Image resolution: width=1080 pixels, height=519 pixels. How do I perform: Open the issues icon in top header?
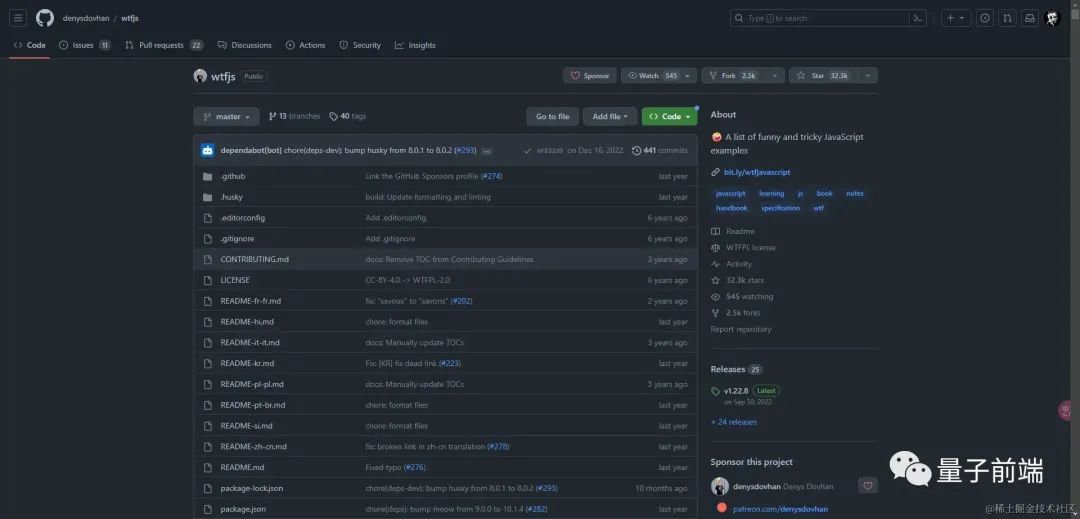point(985,19)
